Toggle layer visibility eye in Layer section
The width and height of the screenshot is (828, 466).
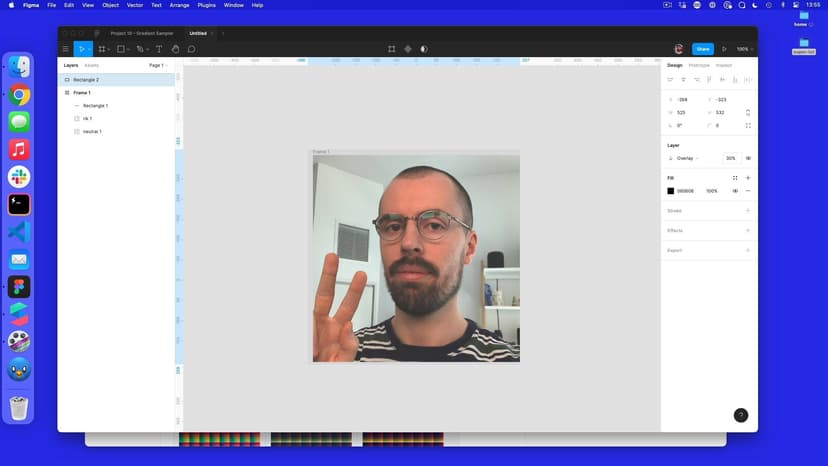tap(748, 158)
